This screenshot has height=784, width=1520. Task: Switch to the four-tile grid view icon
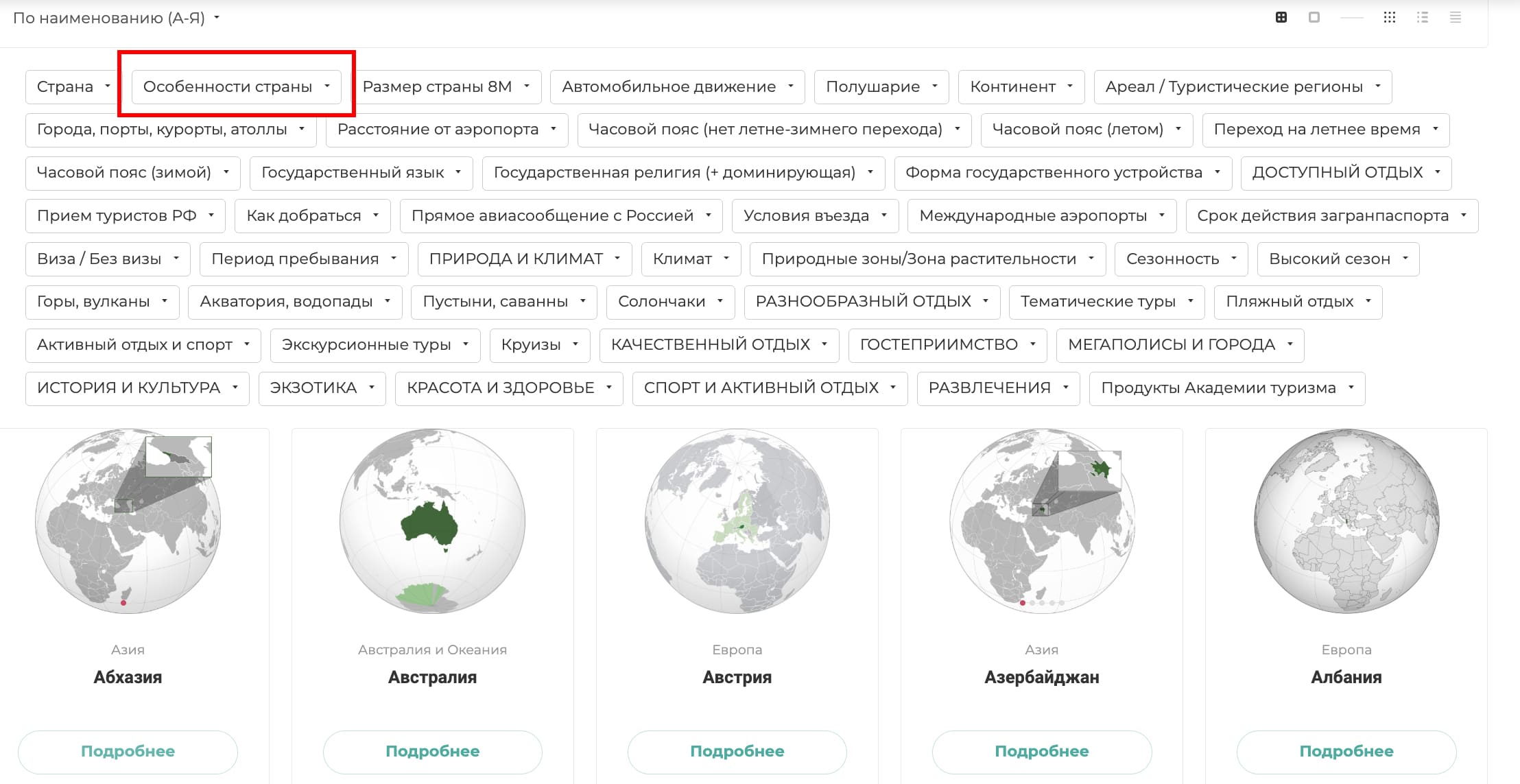[x=1281, y=18]
